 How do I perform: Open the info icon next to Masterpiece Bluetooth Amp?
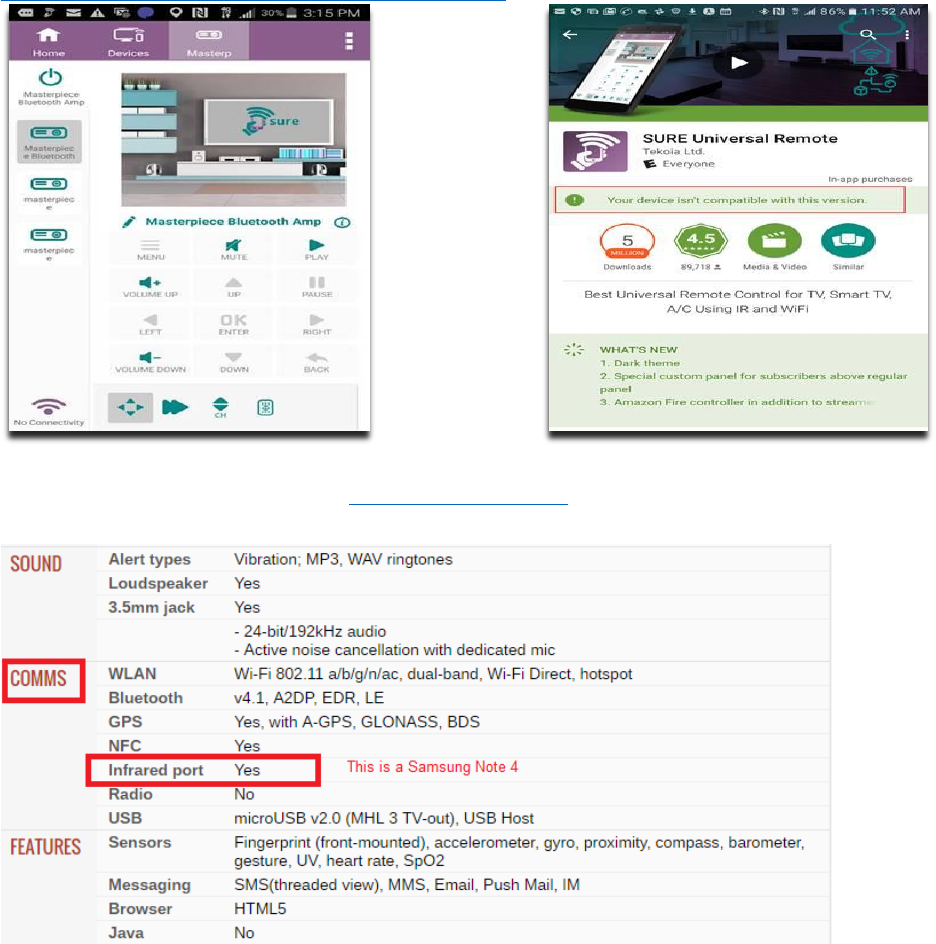[342, 222]
